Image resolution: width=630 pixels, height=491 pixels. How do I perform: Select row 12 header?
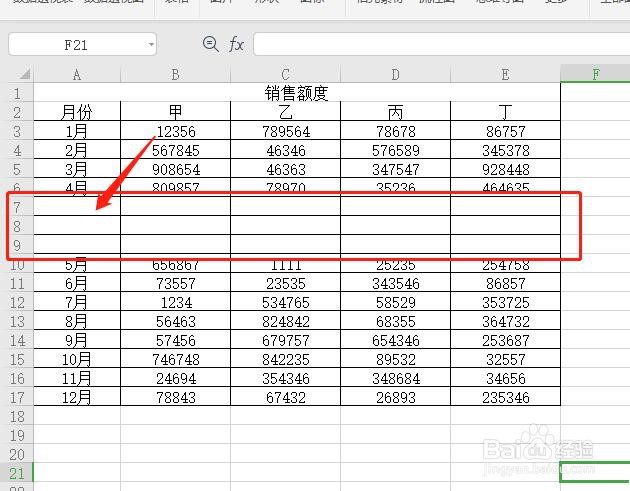[17, 302]
